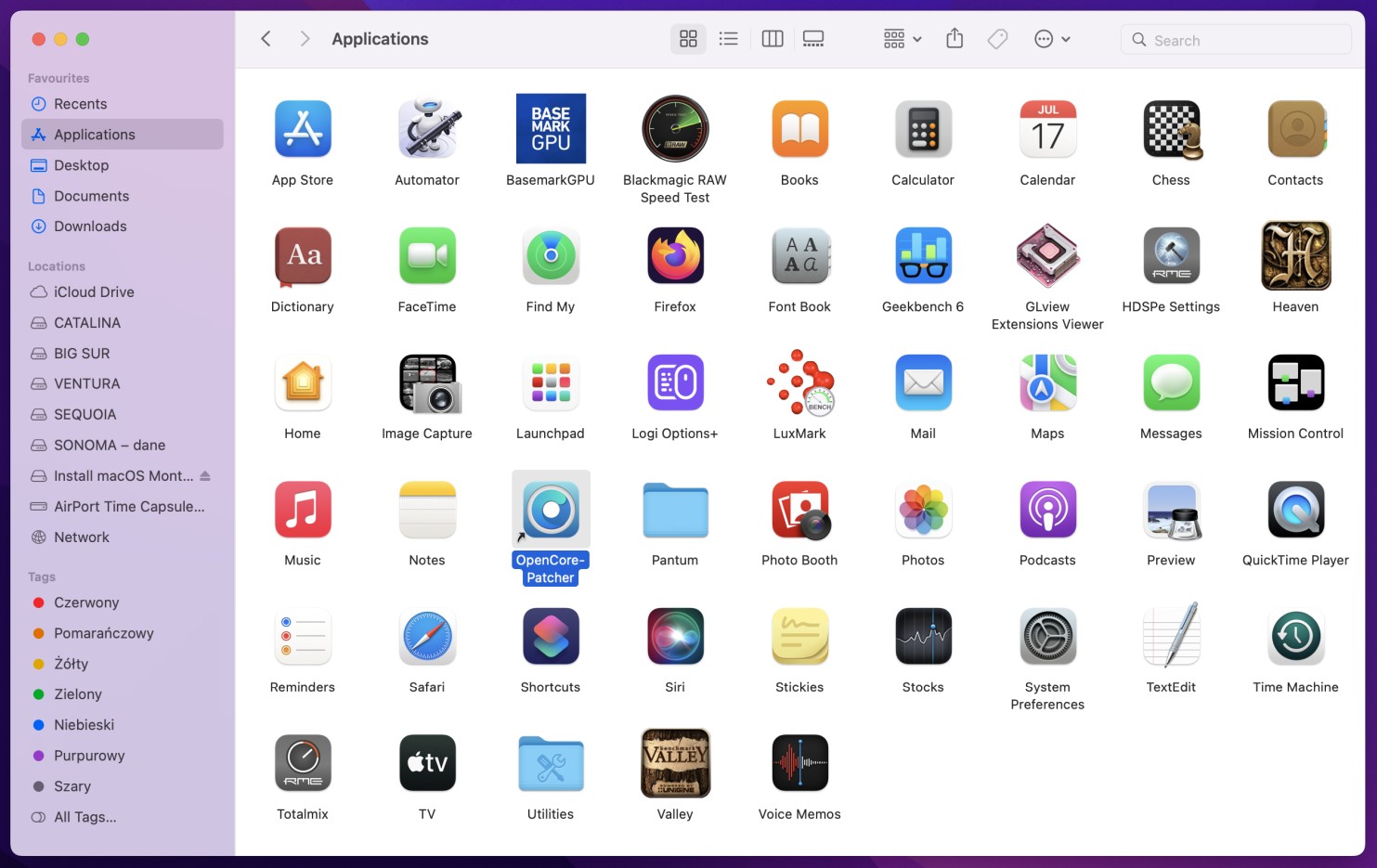Select the VENTURA volume
Viewport: 1377px width, 868px height.
point(123,384)
